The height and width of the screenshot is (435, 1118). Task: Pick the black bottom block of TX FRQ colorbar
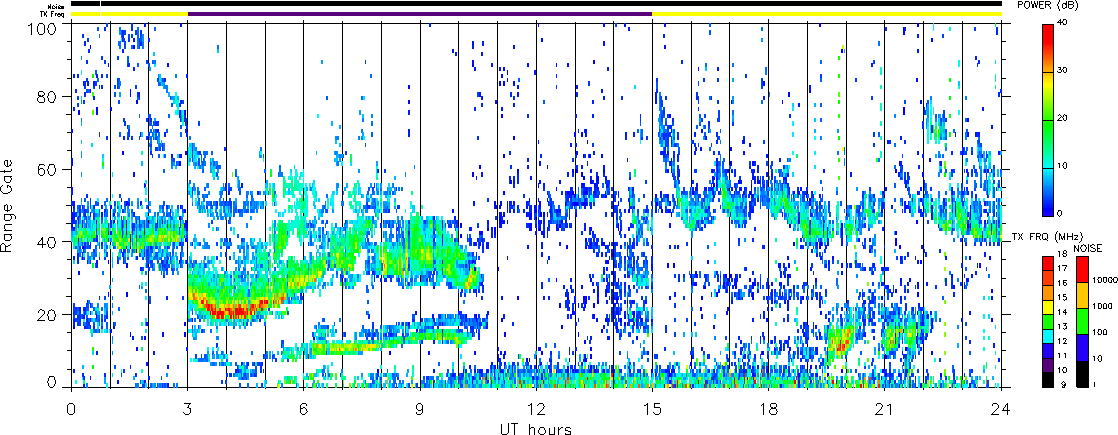pos(1047,380)
